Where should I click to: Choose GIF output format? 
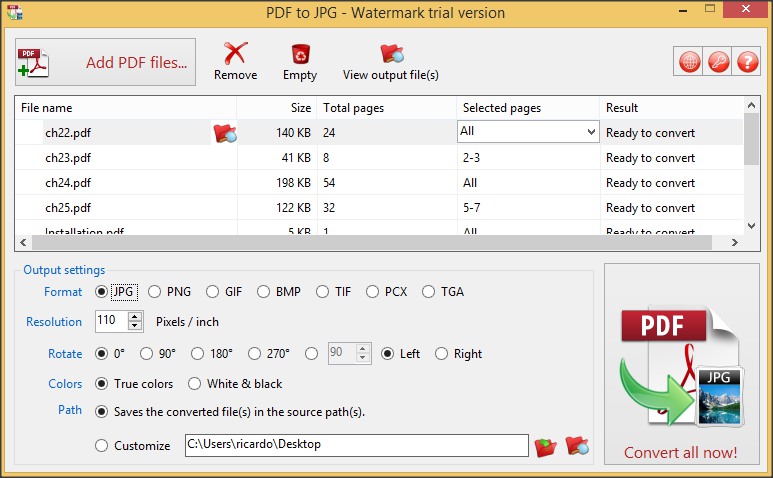click(x=212, y=292)
